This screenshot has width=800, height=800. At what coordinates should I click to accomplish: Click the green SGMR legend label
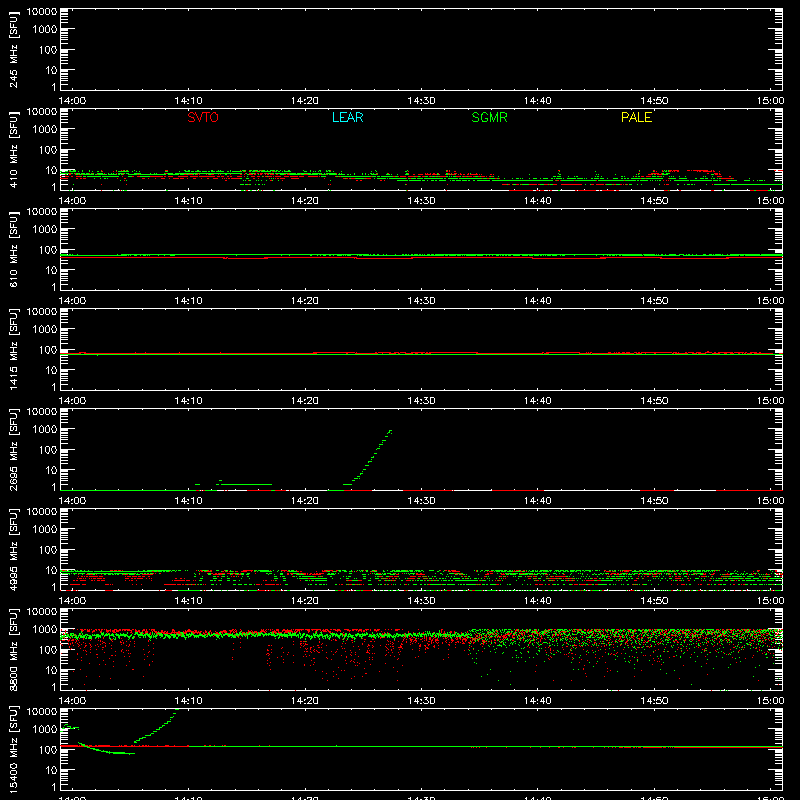point(489,117)
